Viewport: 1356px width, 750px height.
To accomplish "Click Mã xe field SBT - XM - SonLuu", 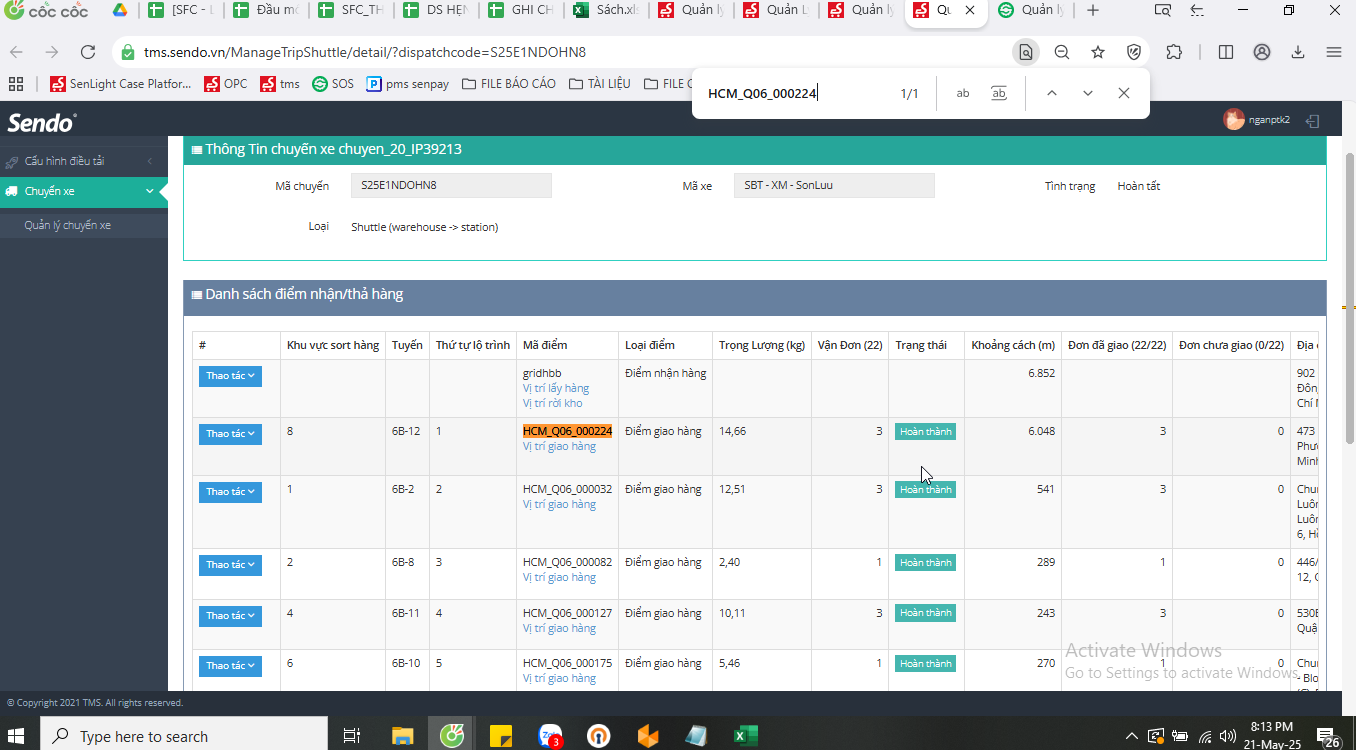I will [x=834, y=186].
